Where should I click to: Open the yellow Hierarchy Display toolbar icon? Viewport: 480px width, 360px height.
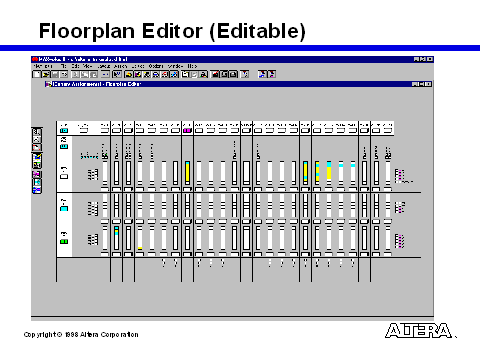point(129,74)
